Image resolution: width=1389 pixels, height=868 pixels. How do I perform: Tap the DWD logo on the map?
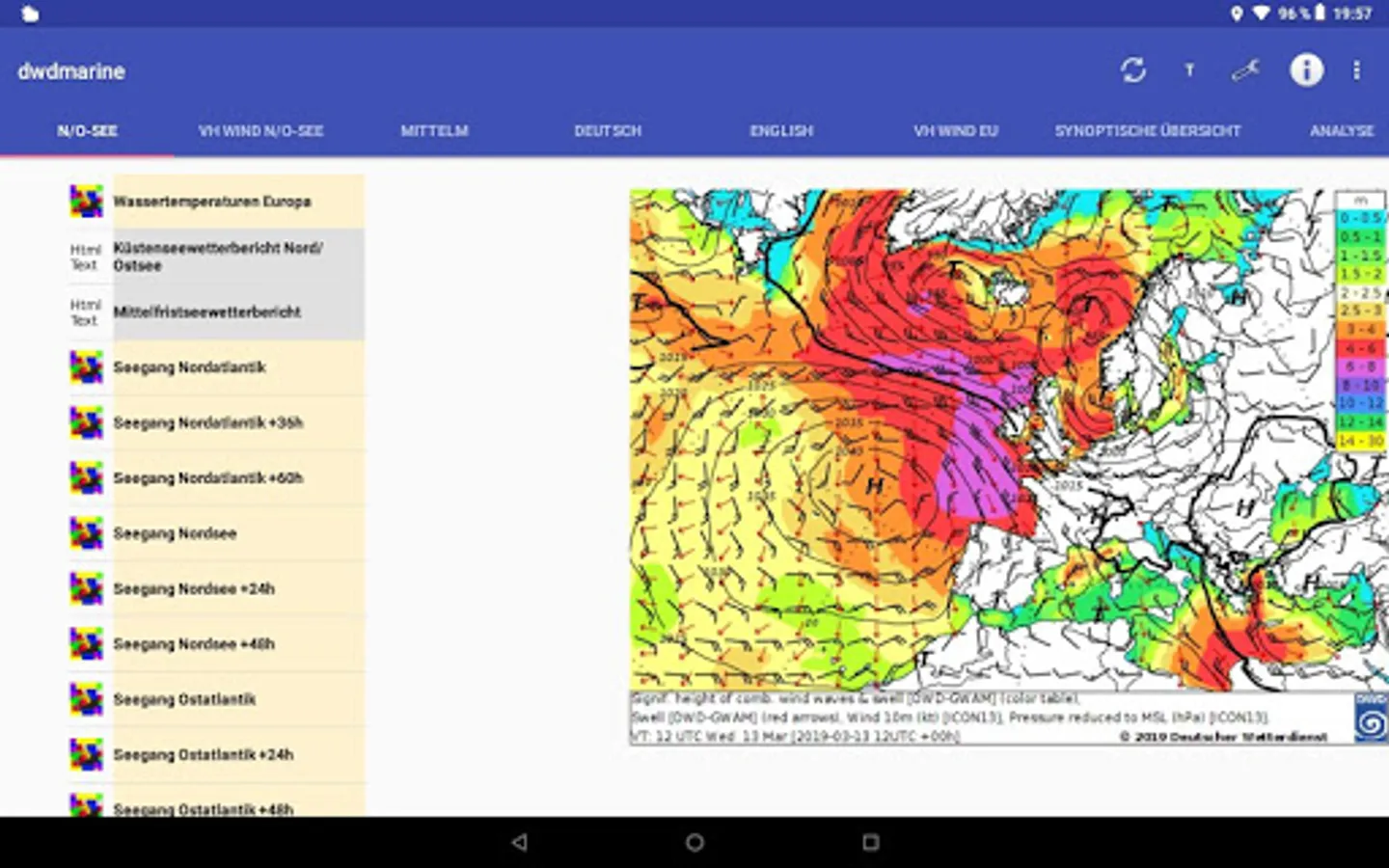click(x=1370, y=719)
